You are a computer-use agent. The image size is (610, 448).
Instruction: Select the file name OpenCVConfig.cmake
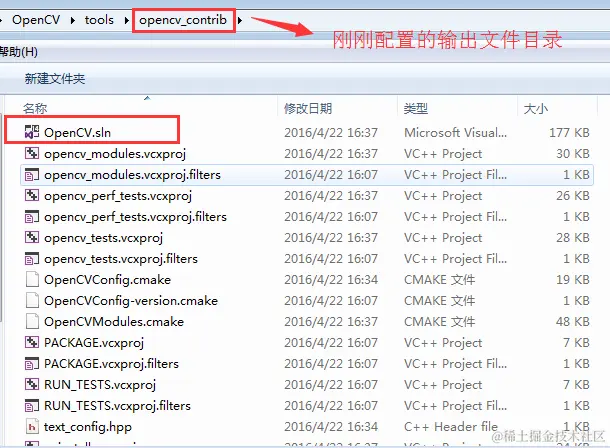pos(107,280)
